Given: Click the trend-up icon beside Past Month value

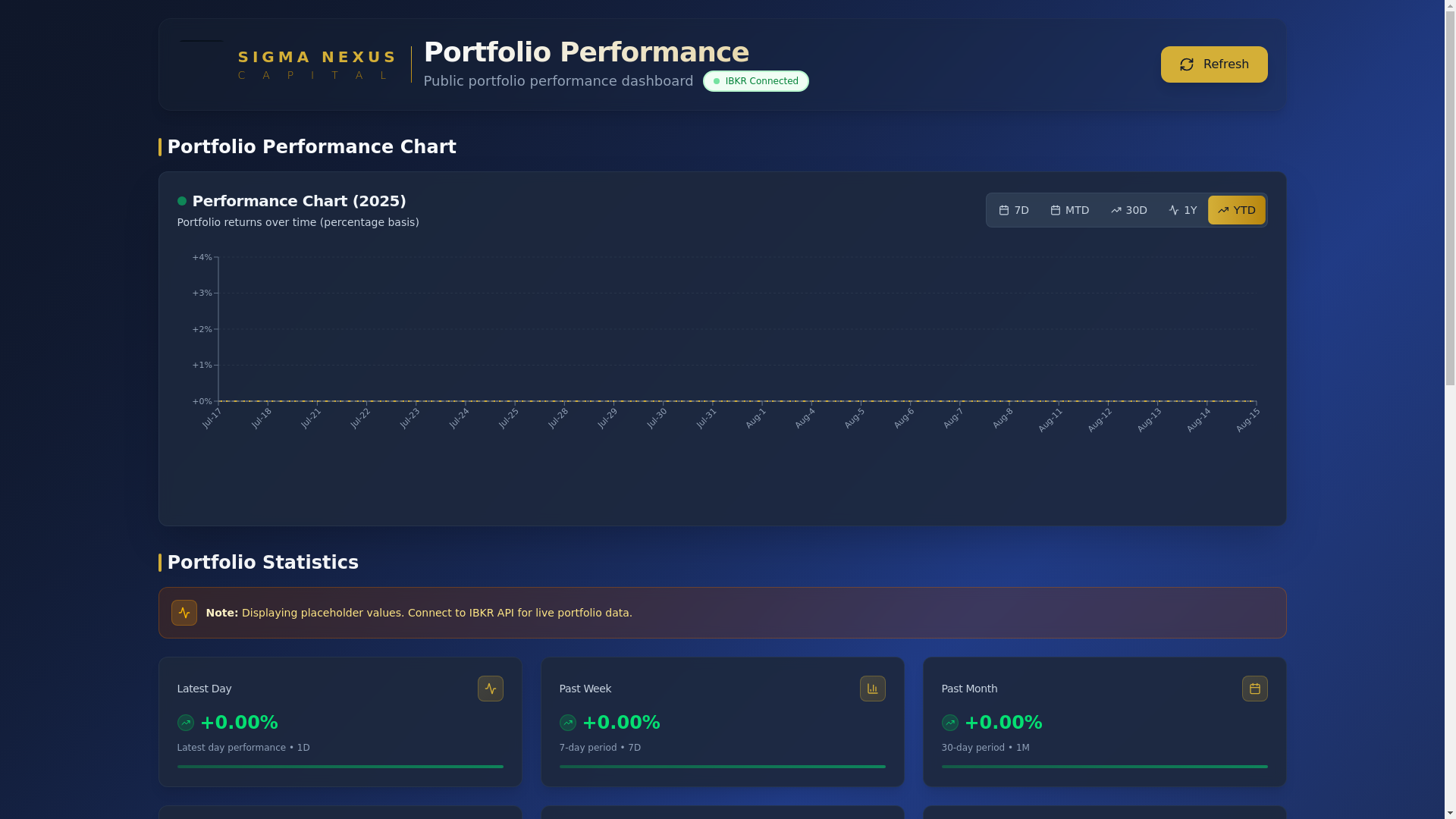Looking at the screenshot, I should pyautogui.click(x=950, y=723).
